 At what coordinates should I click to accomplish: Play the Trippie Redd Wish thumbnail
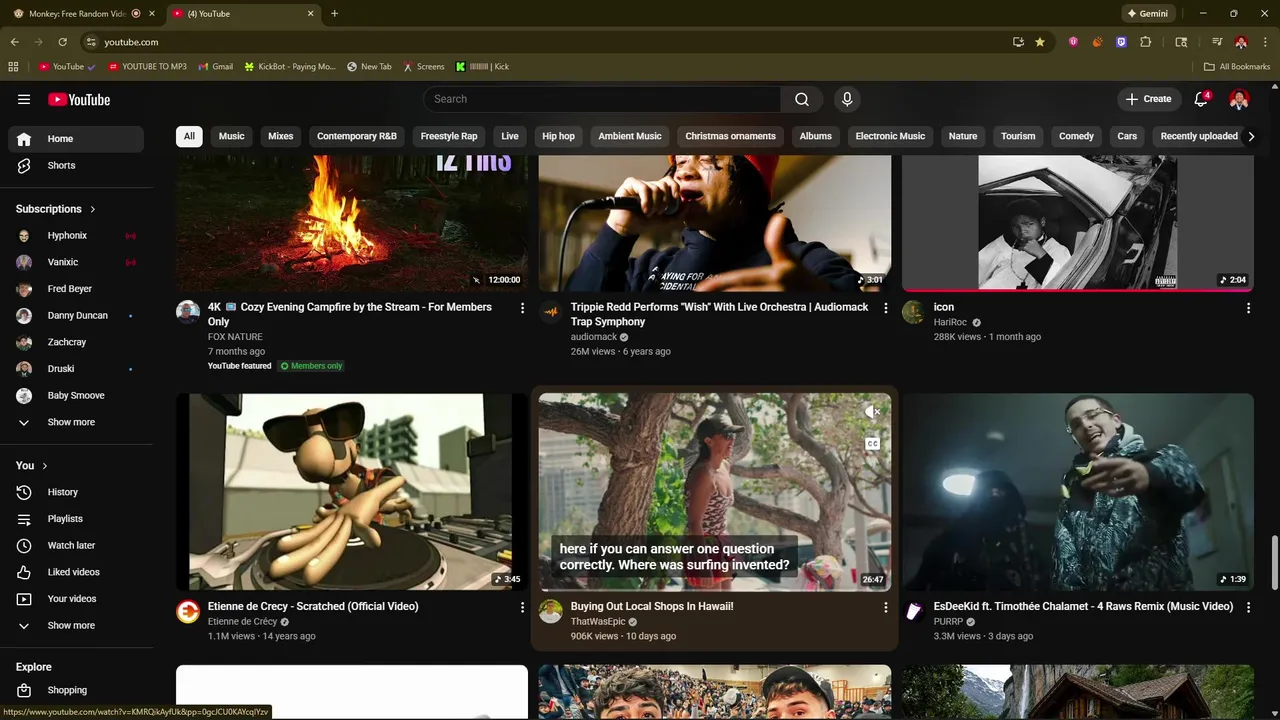(715, 223)
